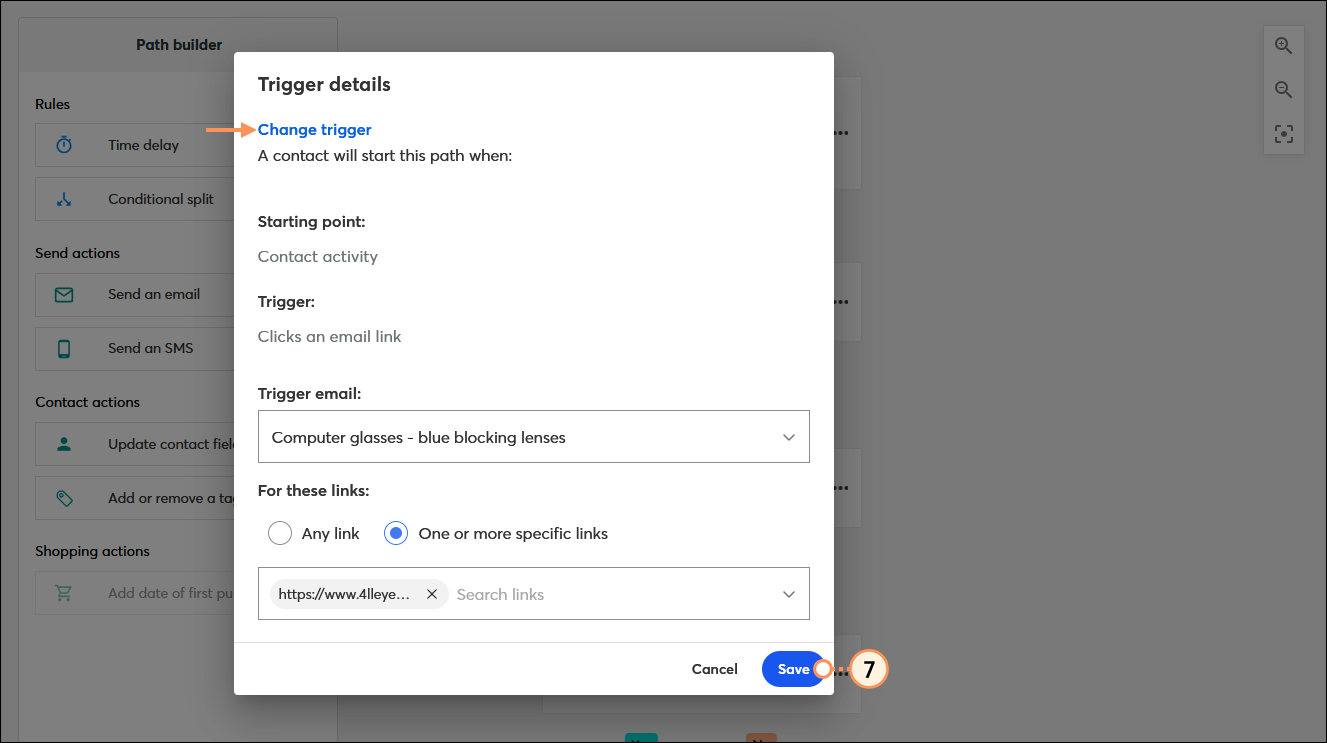
Task: Click the Save button
Action: point(794,669)
